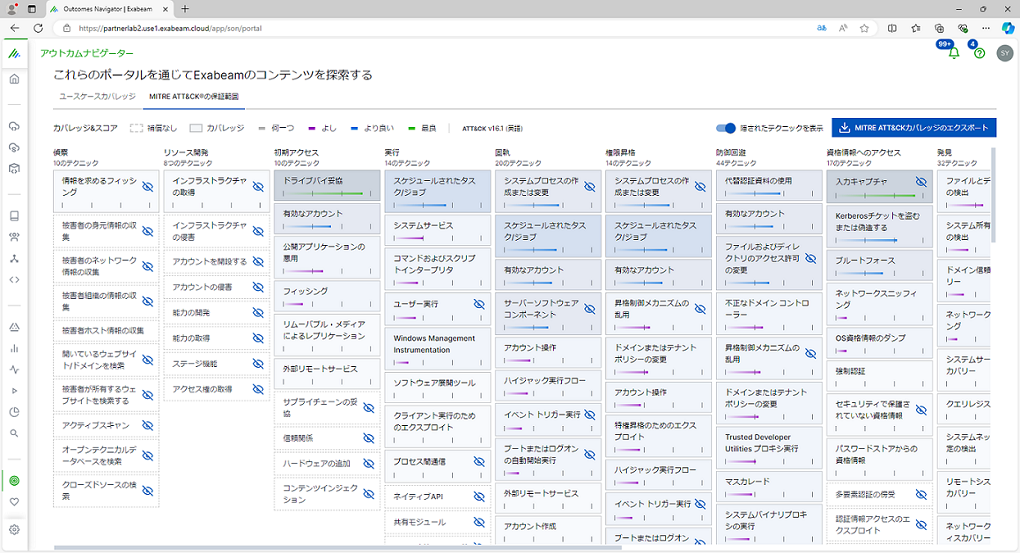Toggle eye icon on プロセス間通信 card
The width and height of the screenshot is (1020, 553).
click(479, 461)
